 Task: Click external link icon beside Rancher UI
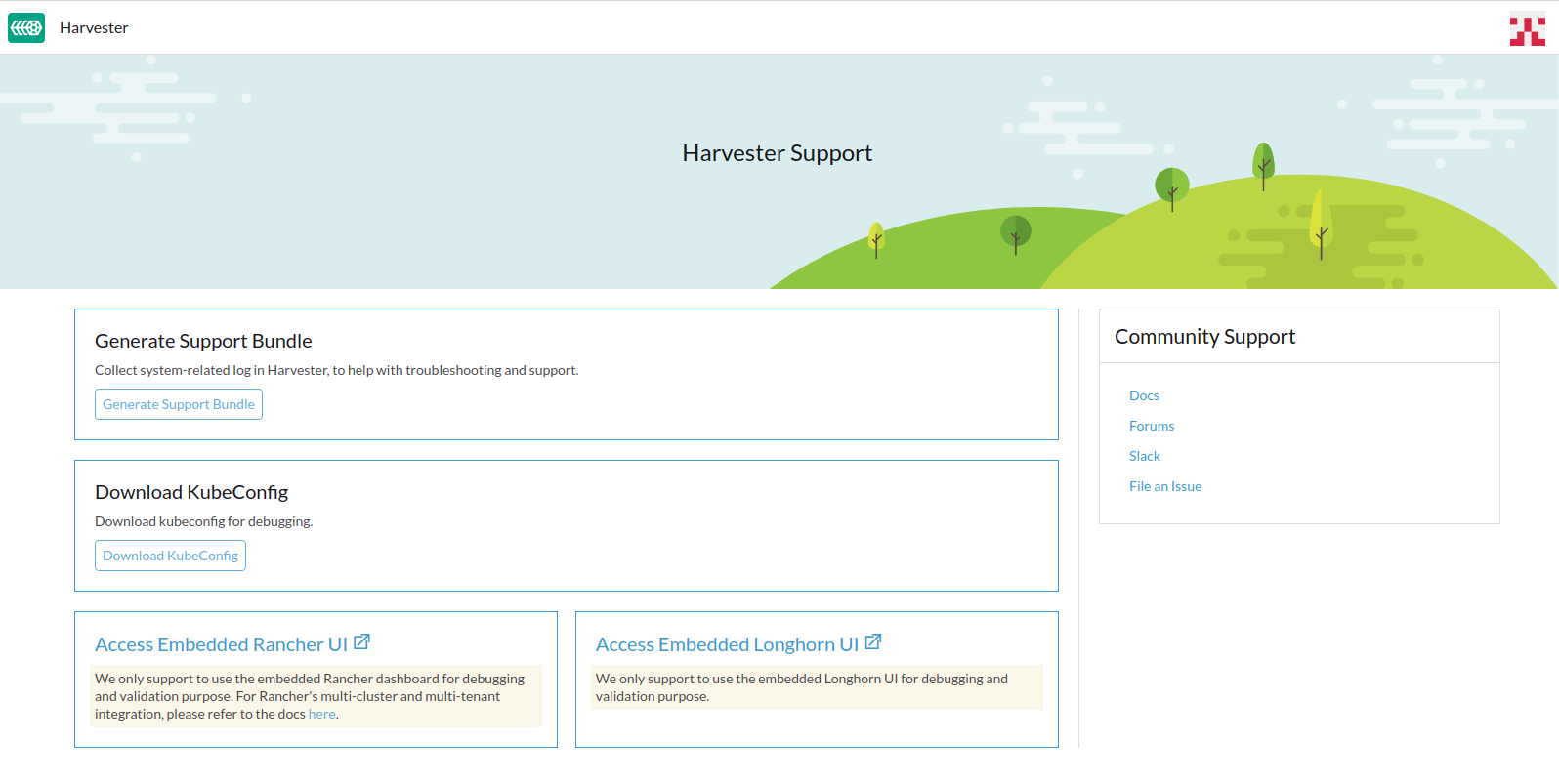[x=361, y=642]
